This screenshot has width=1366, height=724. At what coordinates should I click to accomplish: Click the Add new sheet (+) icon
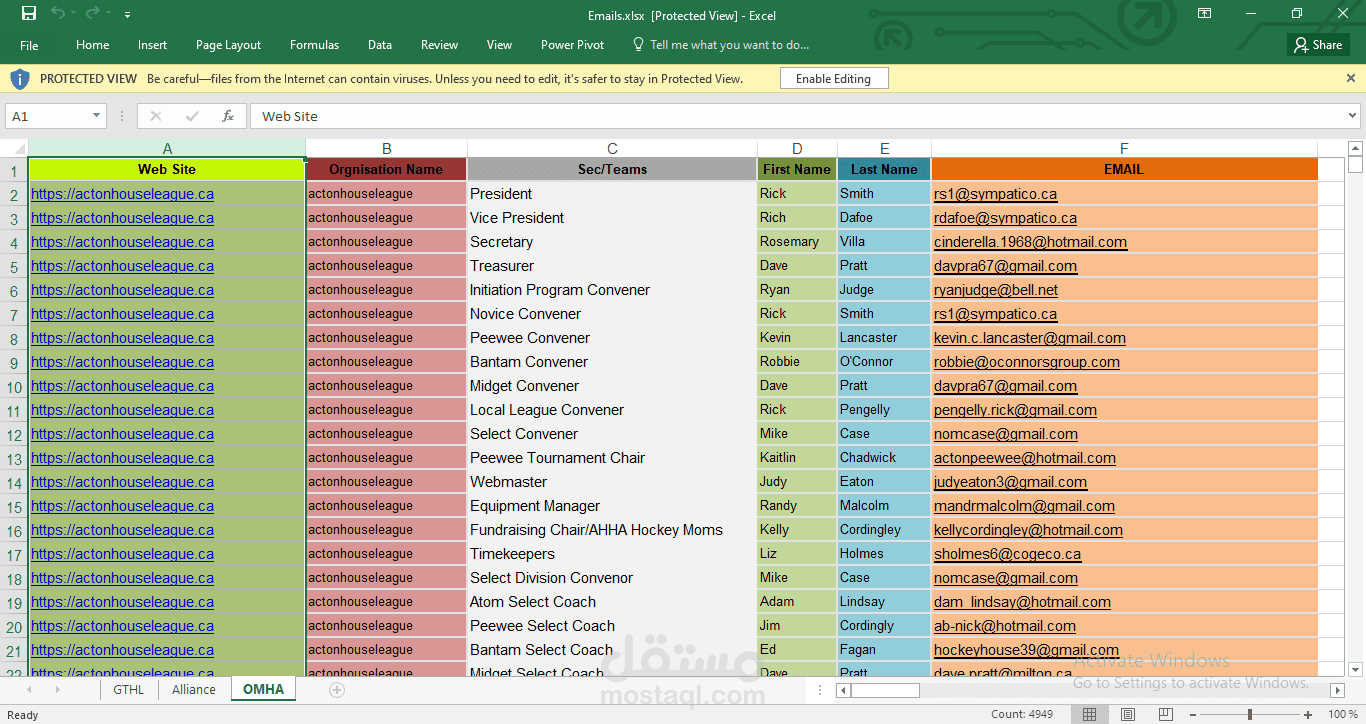coord(336,689)
